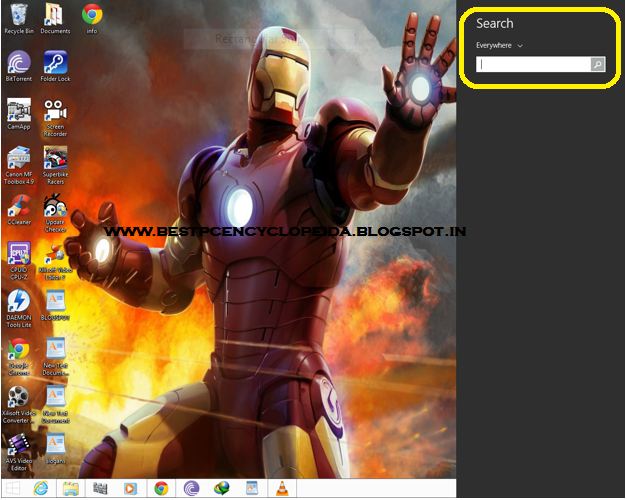
Task: Open File Explorer from the taskbar
Action: [x=71, y=489]
